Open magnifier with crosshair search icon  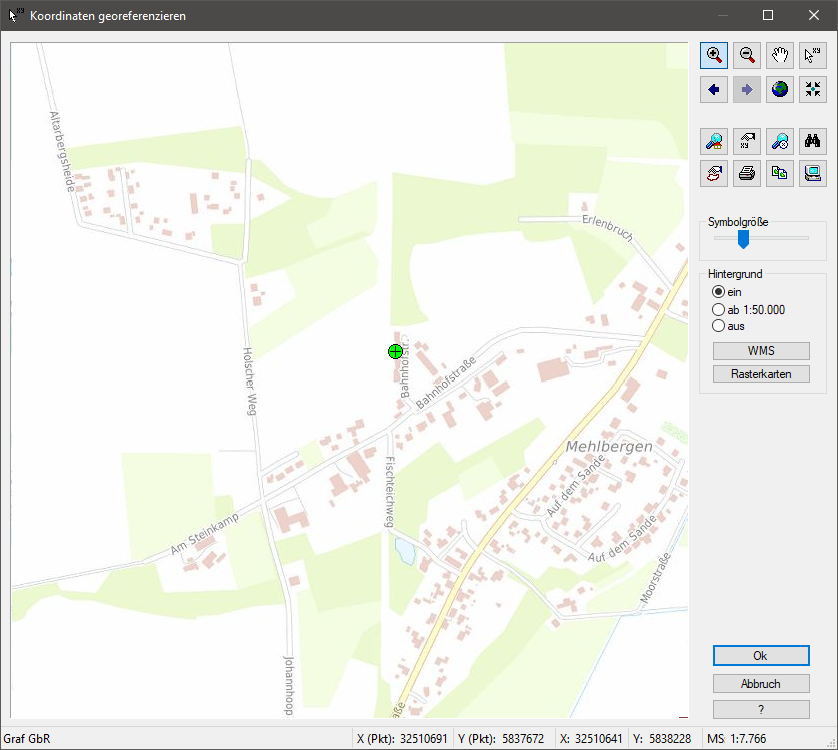pyautogui.click(x=780, y=141)
